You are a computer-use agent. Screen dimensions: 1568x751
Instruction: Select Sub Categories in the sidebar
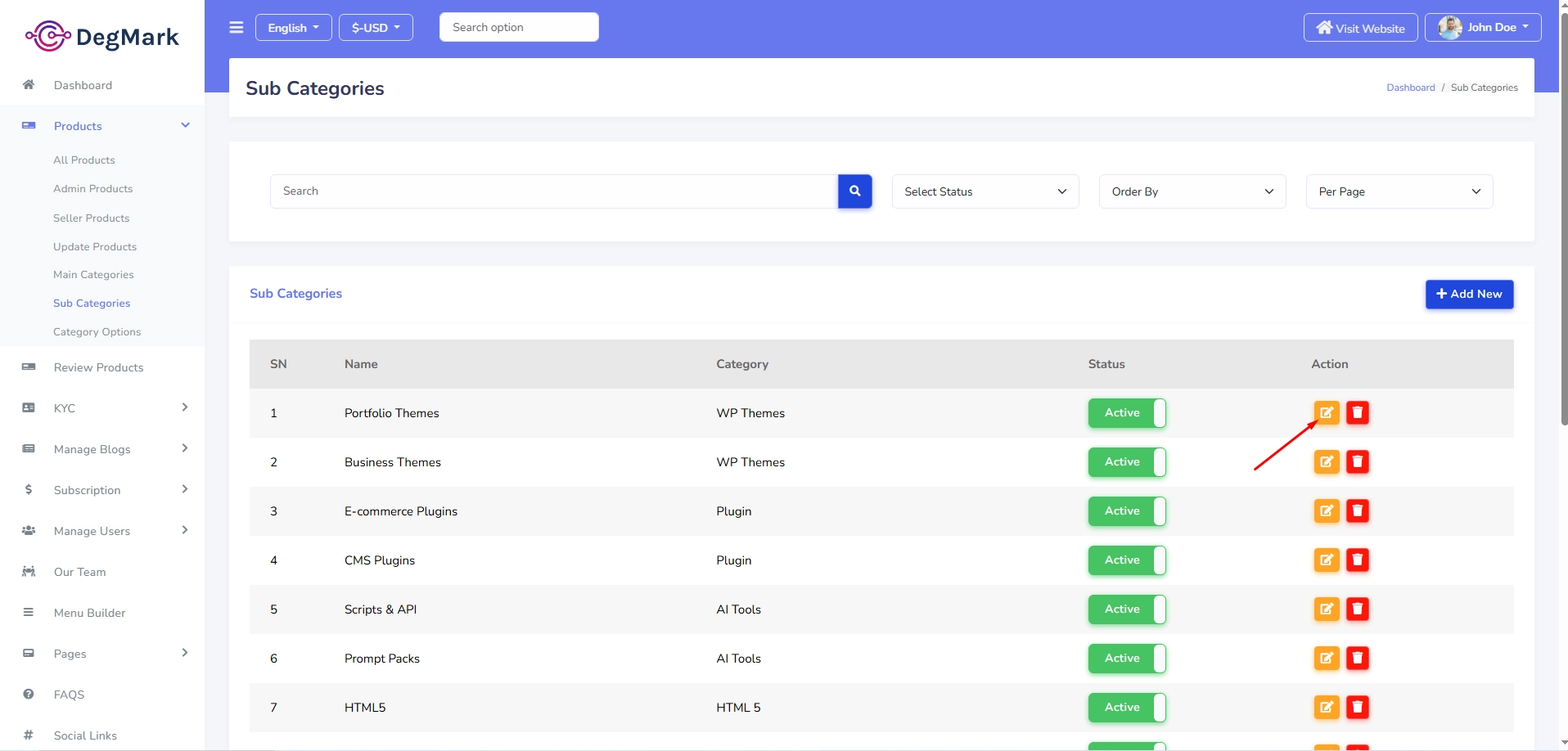[92, 303]
